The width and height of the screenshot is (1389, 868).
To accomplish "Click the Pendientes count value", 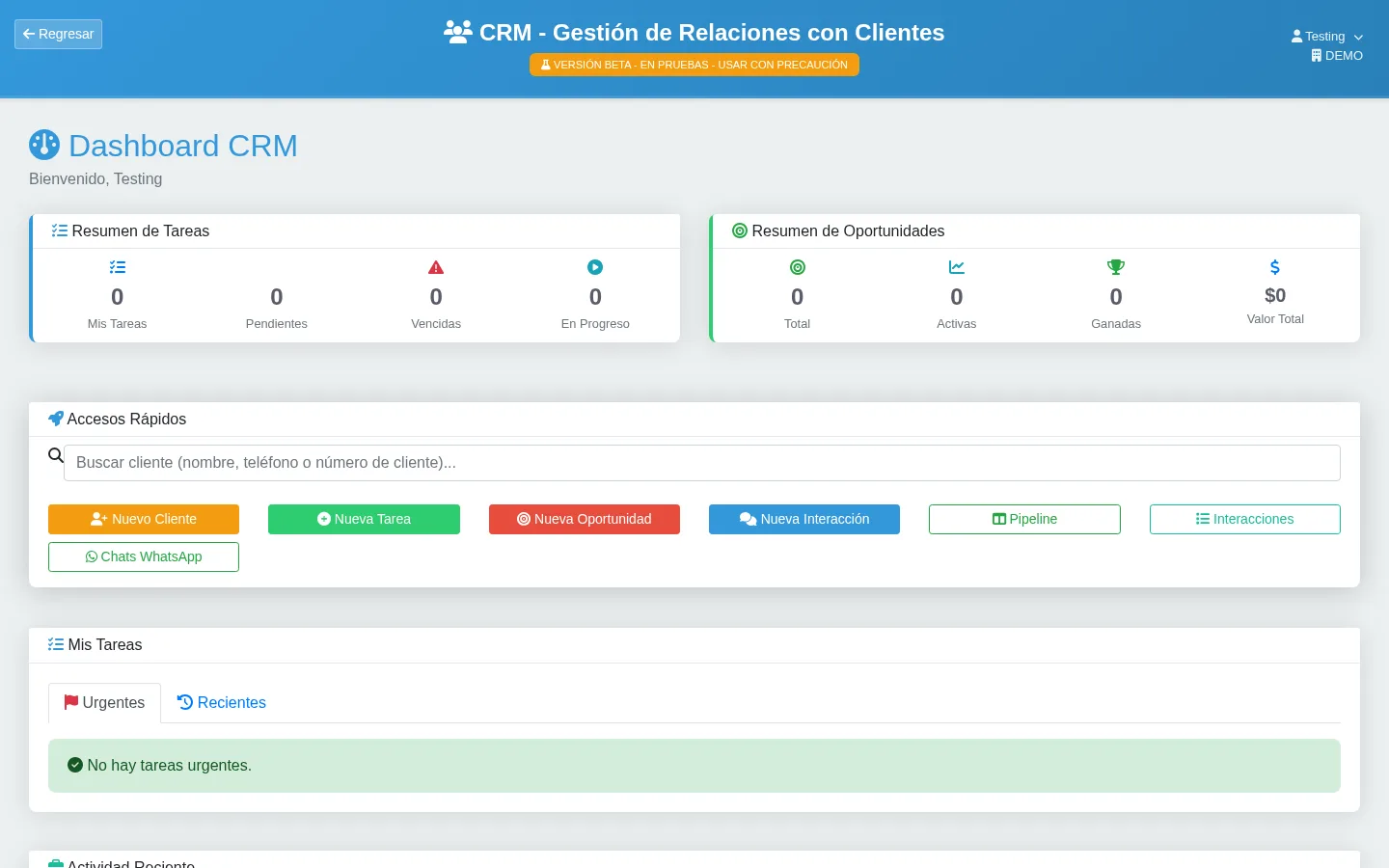I will 277,297.
